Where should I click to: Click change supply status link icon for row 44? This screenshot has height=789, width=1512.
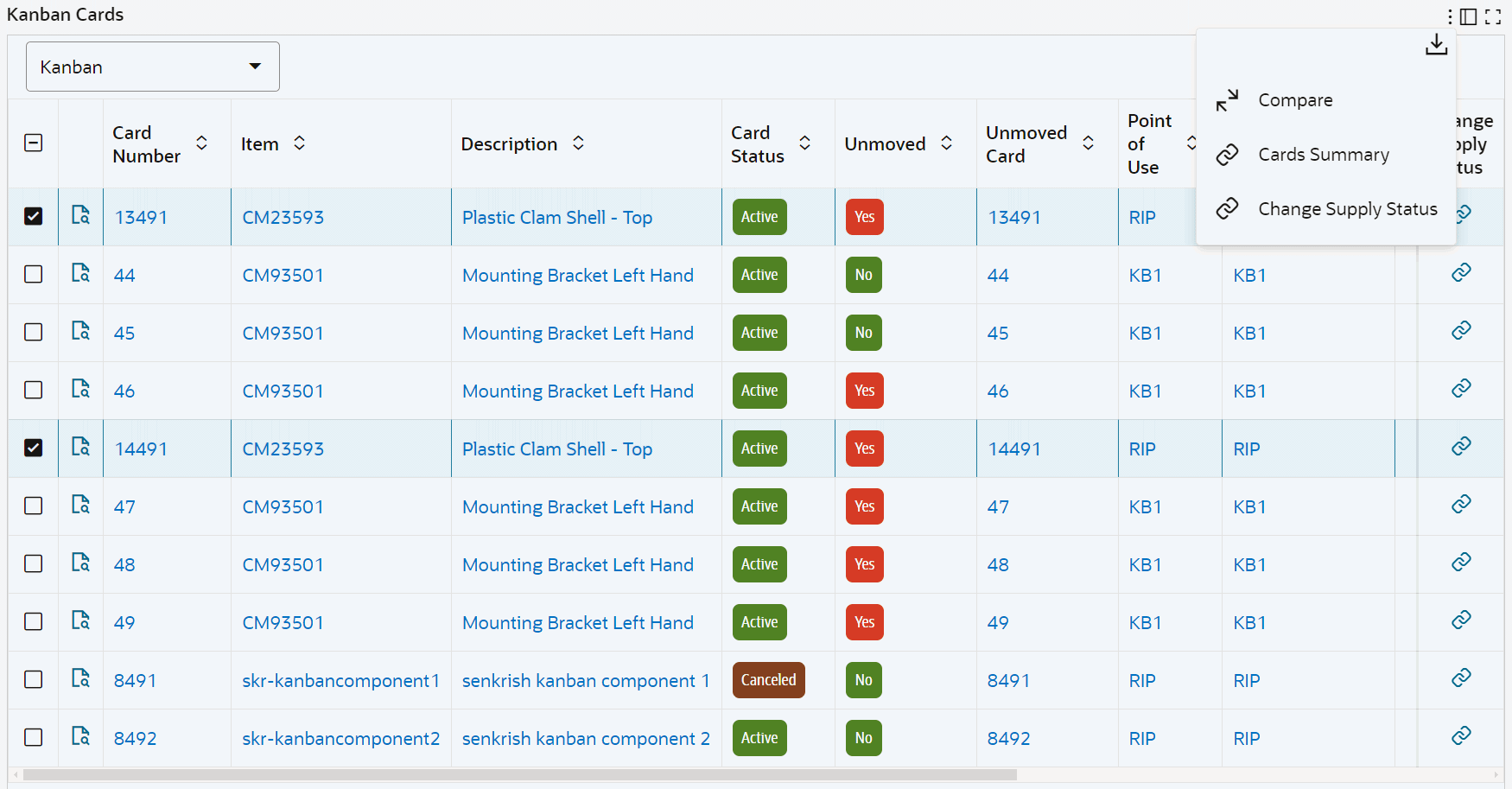click(1461, 273)
